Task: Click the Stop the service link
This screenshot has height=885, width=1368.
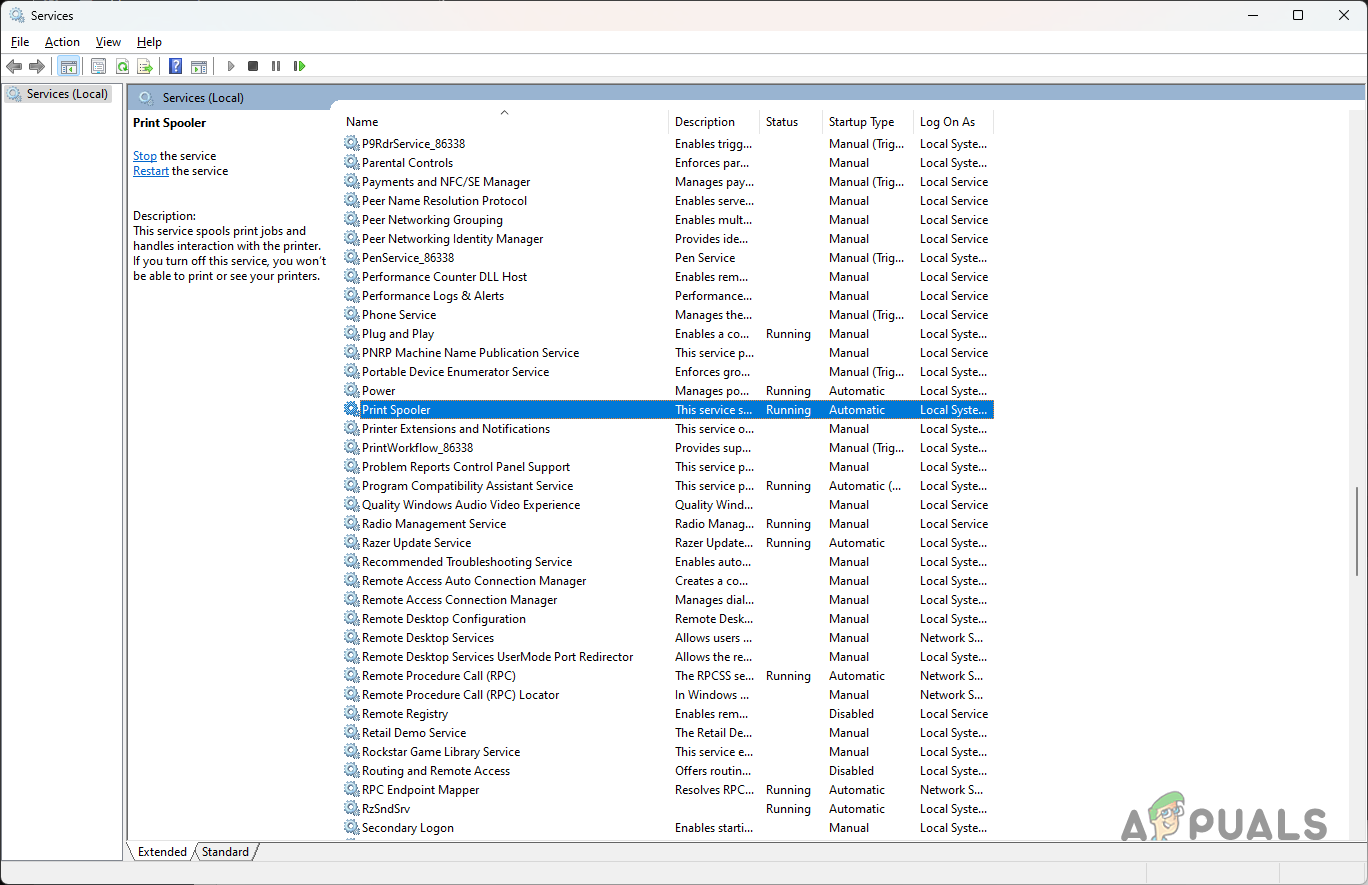Action: click(145, 156)
